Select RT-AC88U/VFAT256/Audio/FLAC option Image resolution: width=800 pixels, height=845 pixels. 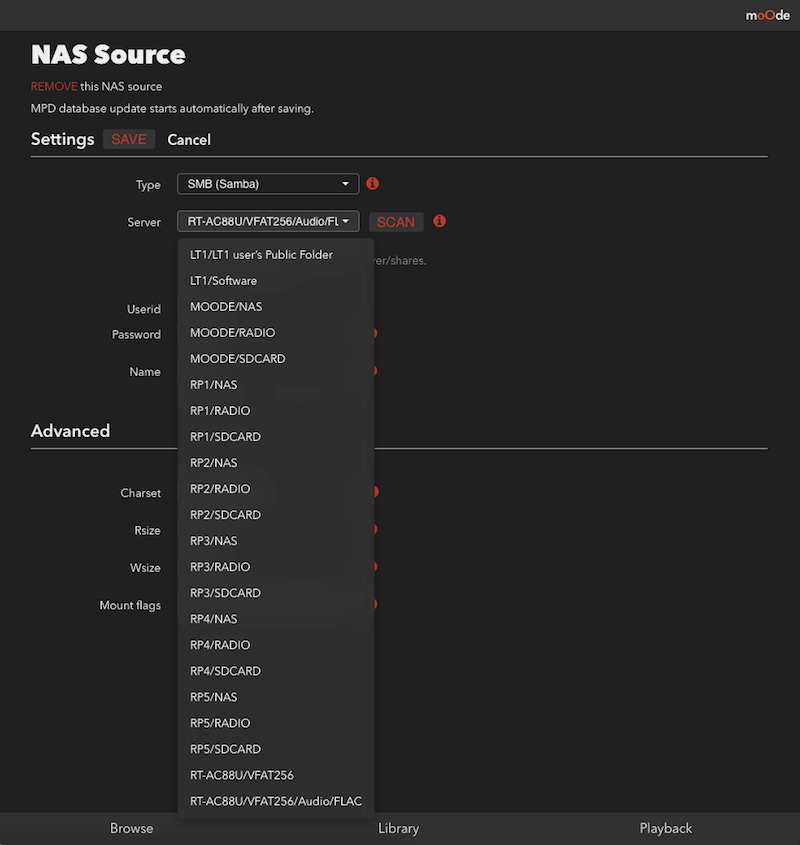click(276, 801)
